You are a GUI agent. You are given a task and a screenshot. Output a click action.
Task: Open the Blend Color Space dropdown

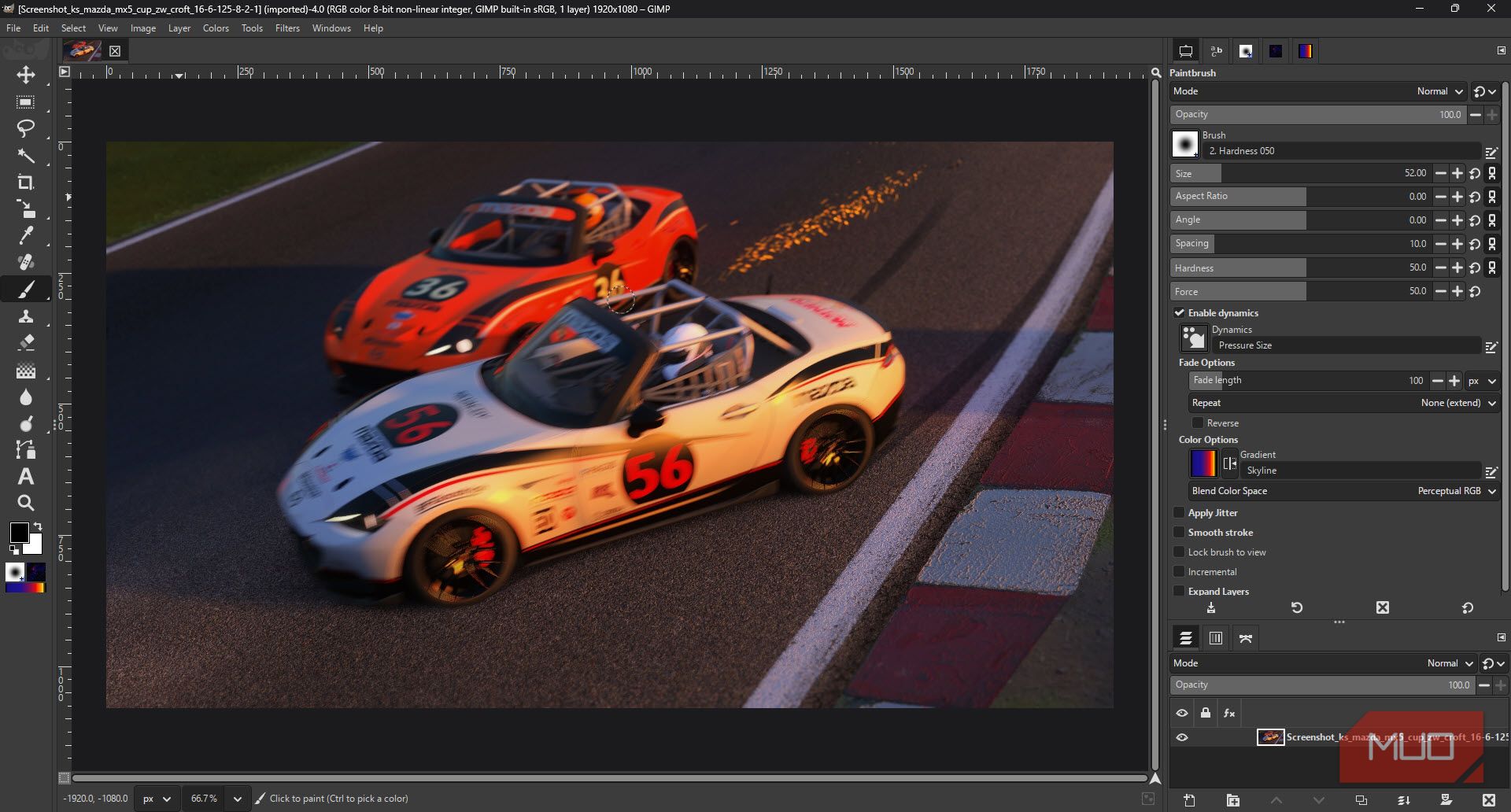(x=1343, y=491)
